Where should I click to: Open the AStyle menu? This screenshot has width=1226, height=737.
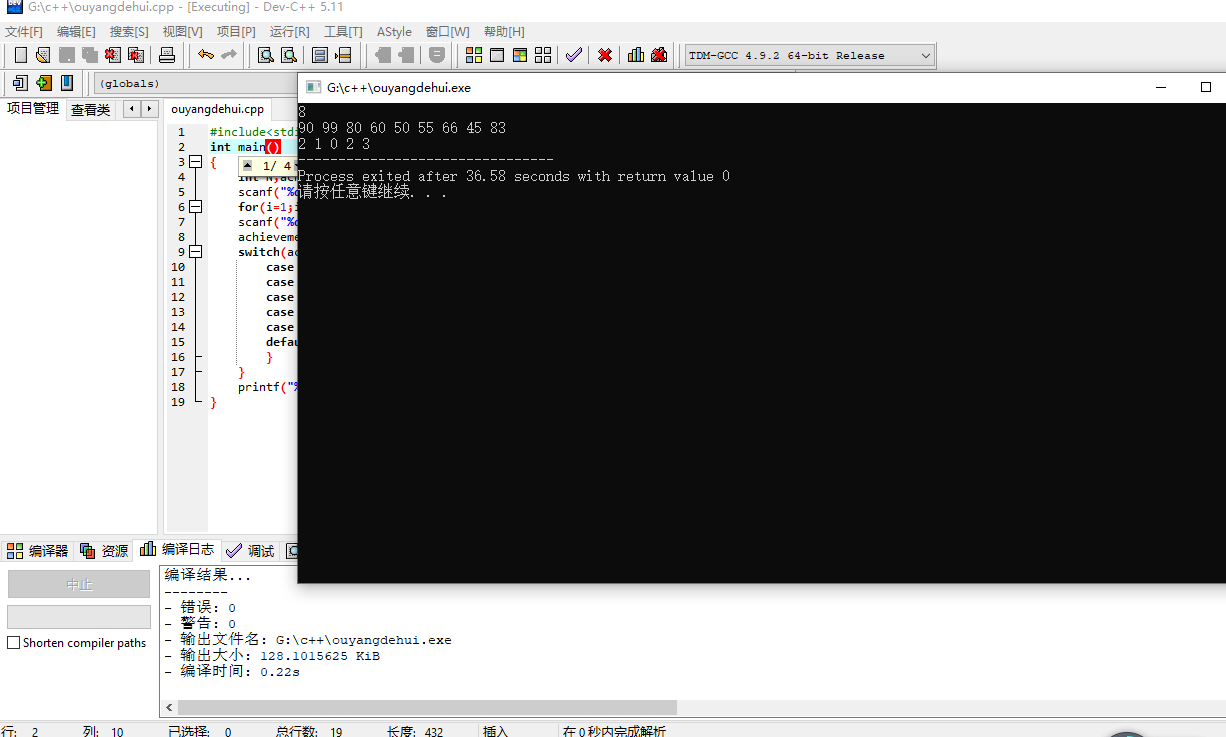tap(394, 32)
